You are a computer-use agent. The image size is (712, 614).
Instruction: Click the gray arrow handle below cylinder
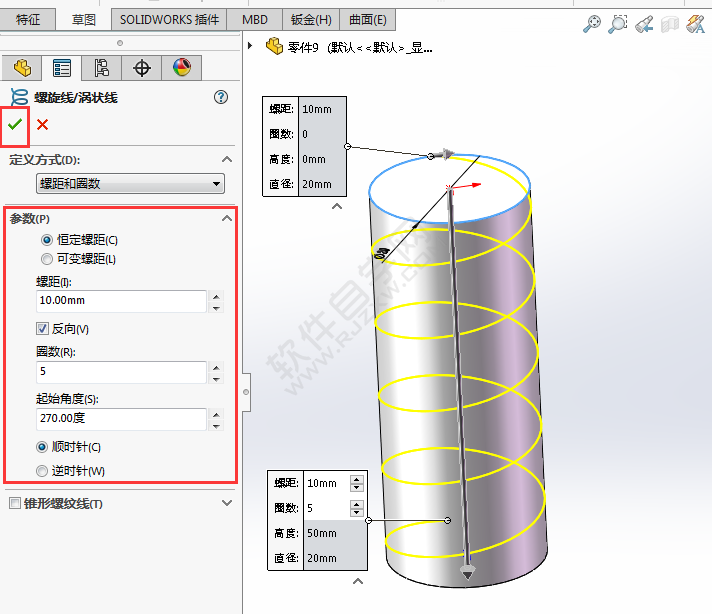coord(467,572)
